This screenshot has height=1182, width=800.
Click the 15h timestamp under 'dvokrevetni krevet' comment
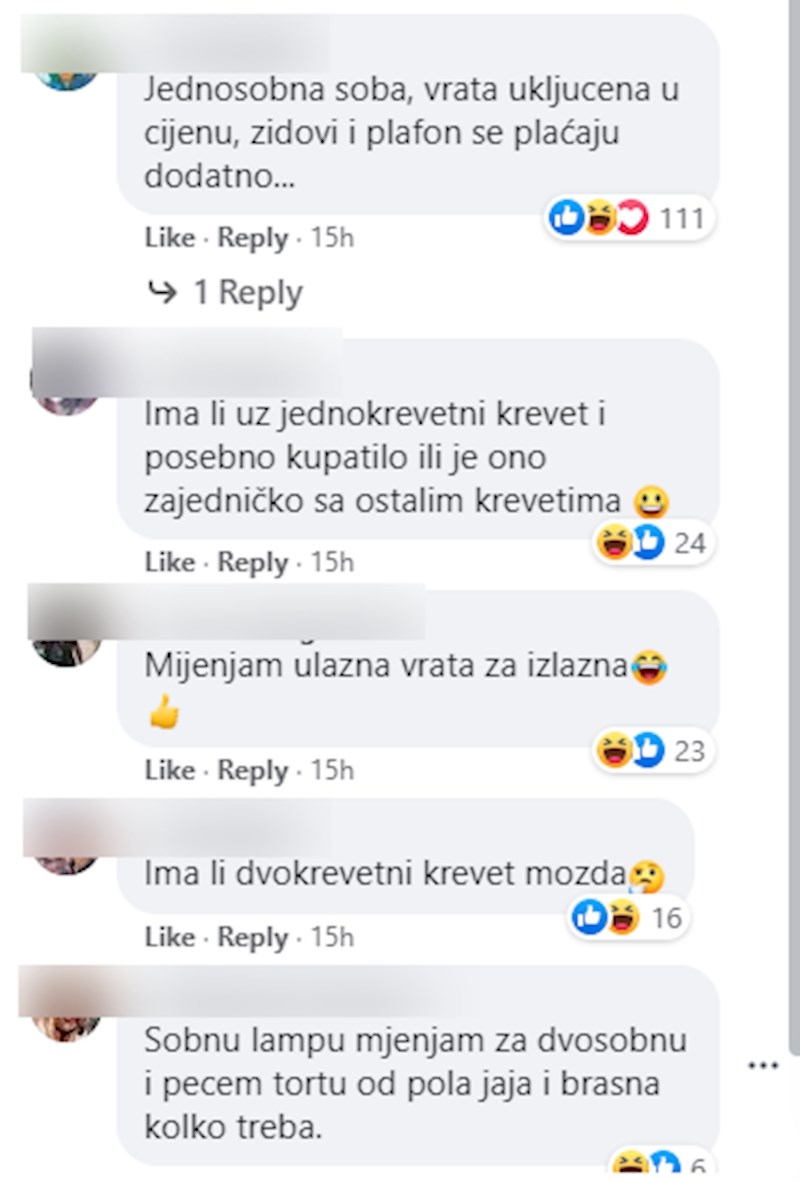click(332, 937)
